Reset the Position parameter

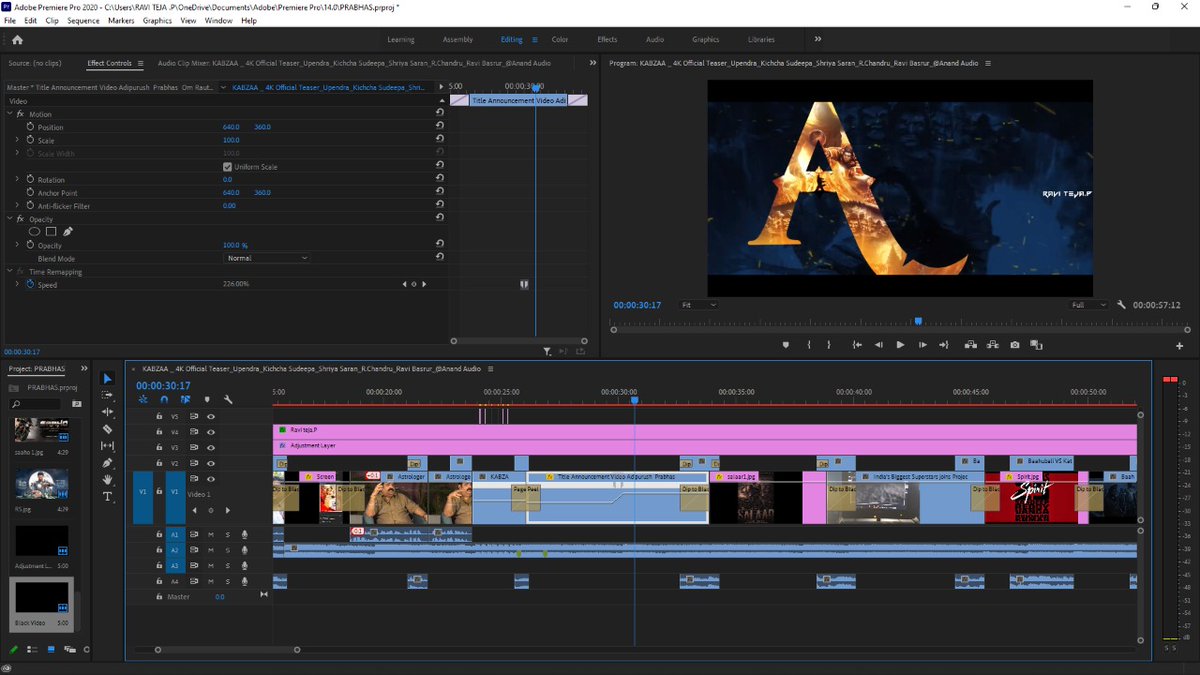coord(440,127)
